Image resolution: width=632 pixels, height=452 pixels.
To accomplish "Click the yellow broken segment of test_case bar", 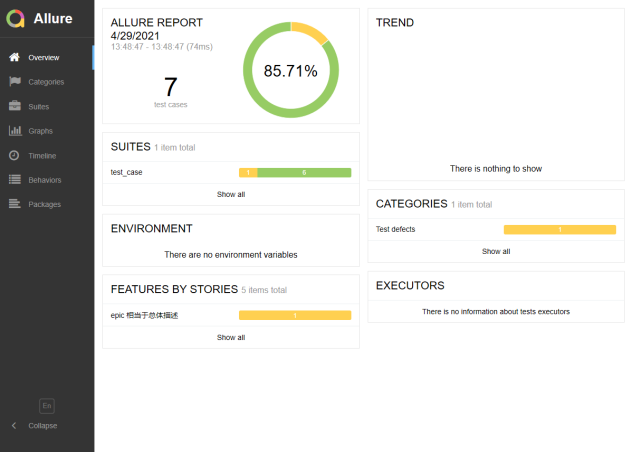I will coord(248,173).
